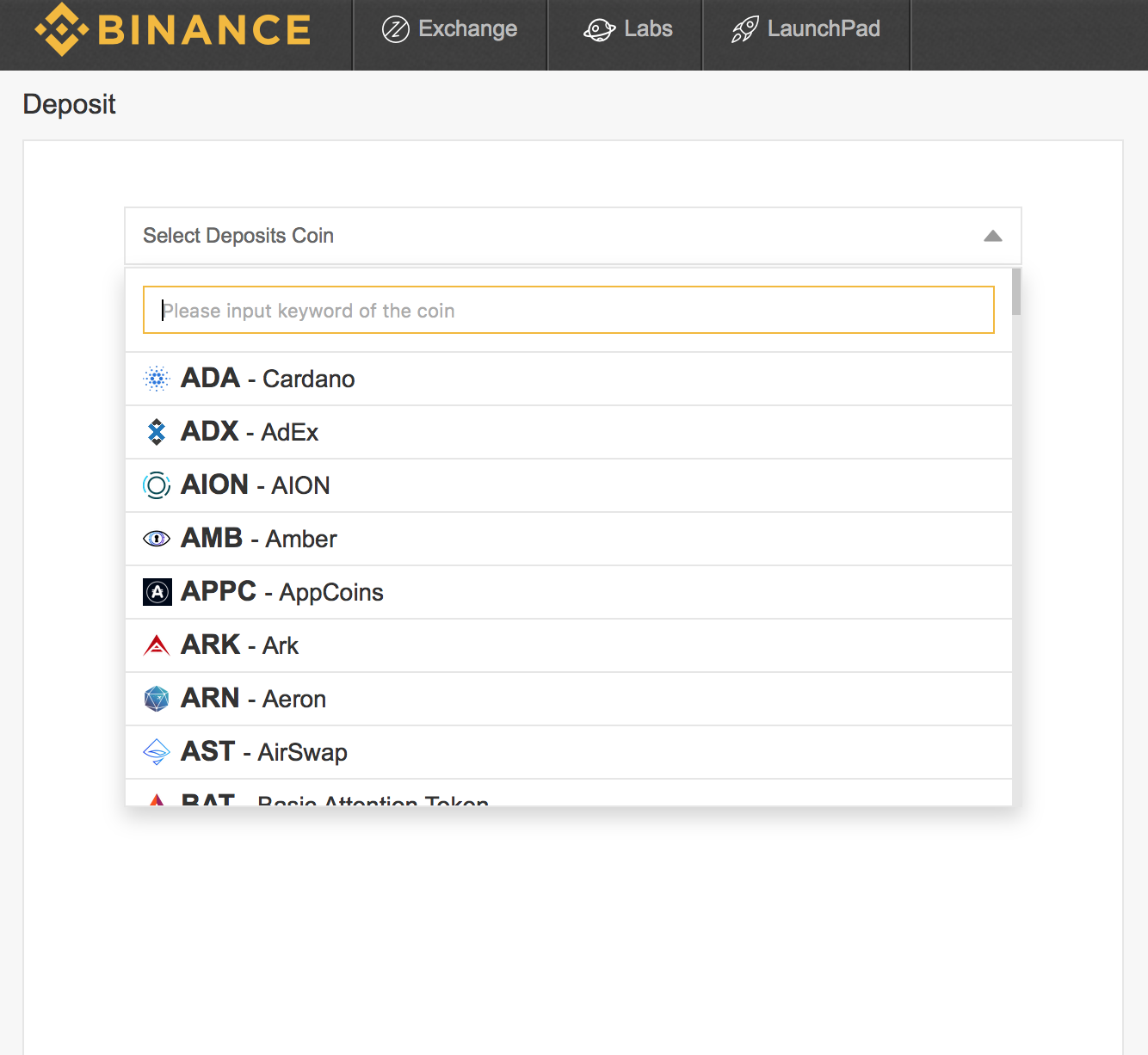Open the Exchange menu tab
The image size is (1148, 1055).
(x=450, y=29)
